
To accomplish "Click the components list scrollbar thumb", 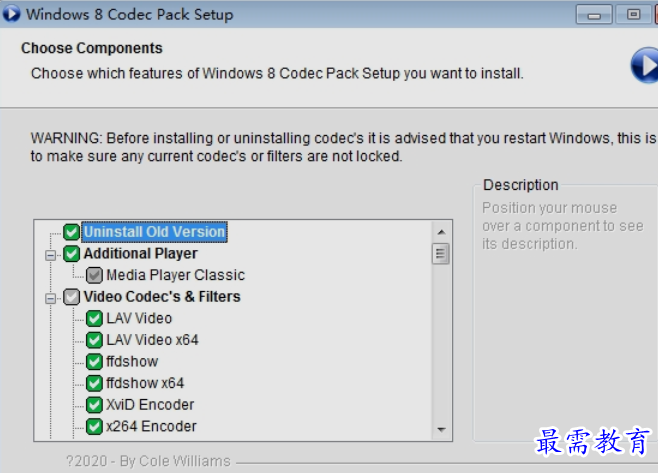I will pyautogui.click(x=441, y=253).
